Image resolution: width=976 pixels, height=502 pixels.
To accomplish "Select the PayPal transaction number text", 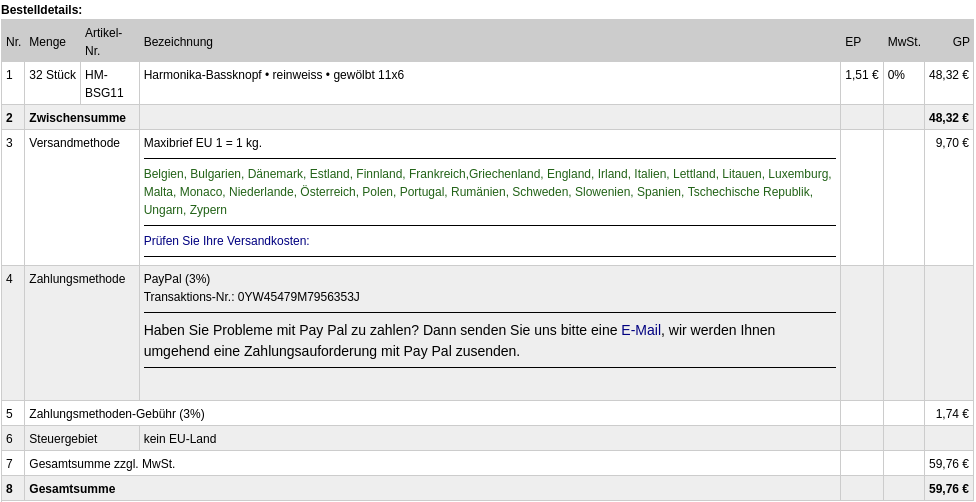I will pyautogui.click(x=251, y=297).
